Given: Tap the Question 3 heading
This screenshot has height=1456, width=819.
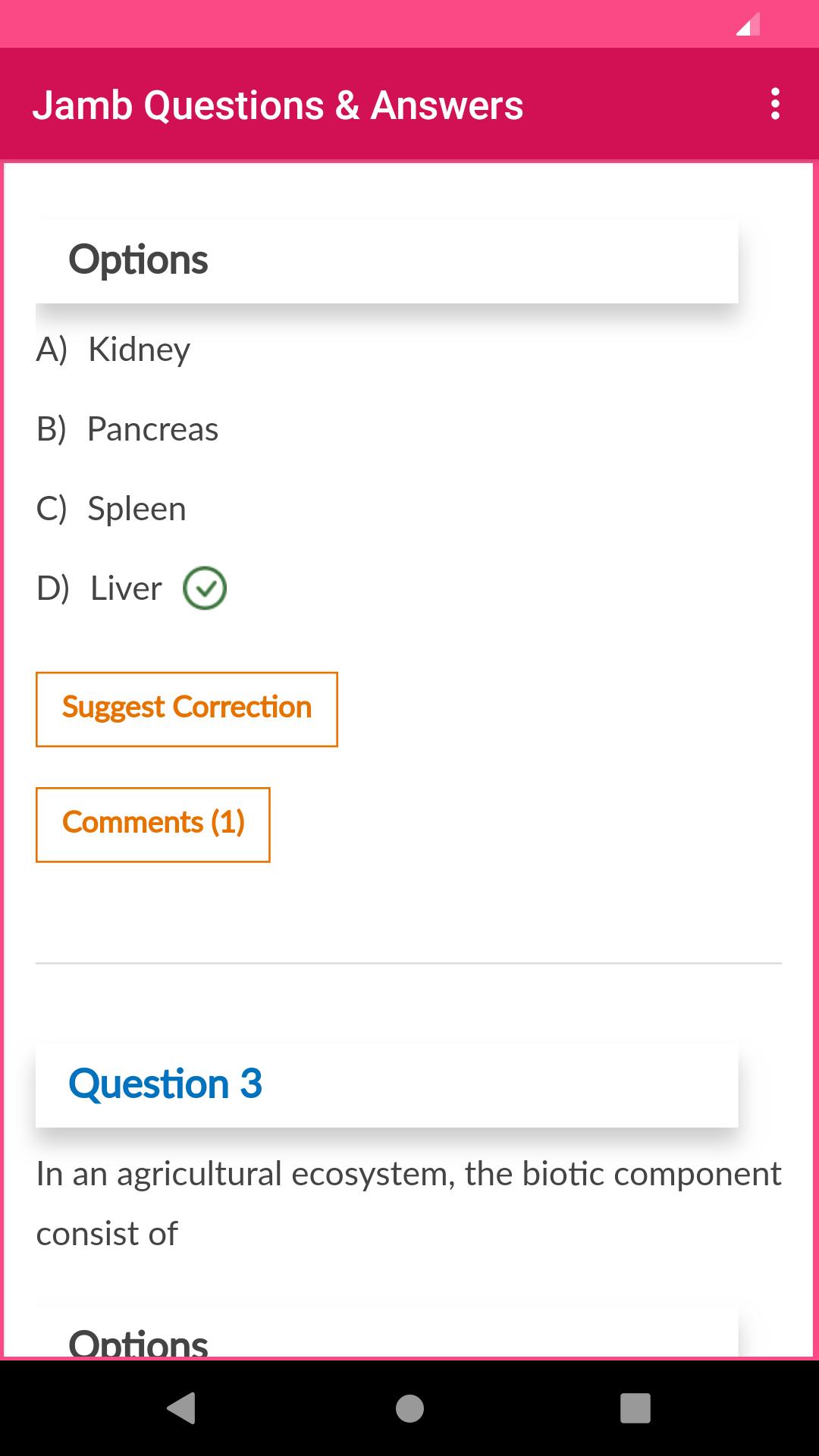Looking at the screenshot, I should coord(165,1083).
